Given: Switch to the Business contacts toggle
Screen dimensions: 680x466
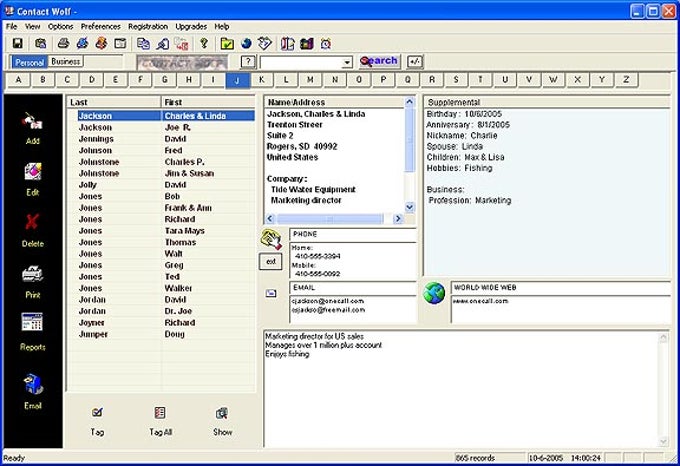Looking at the screenshot, I should [x=66, y=62].
